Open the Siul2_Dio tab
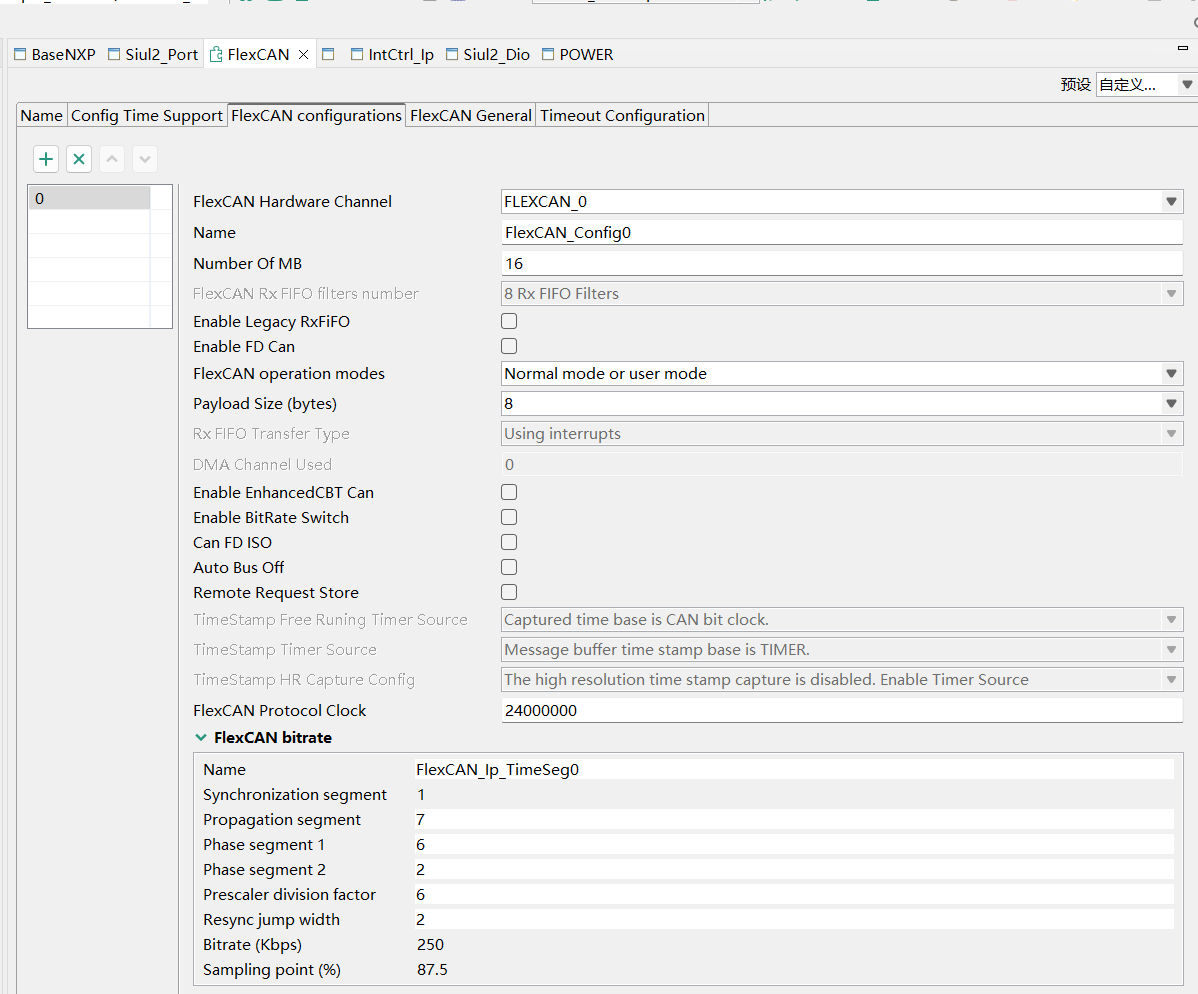The width and height of the screenshot is (1198, 994). coord(487,54)
